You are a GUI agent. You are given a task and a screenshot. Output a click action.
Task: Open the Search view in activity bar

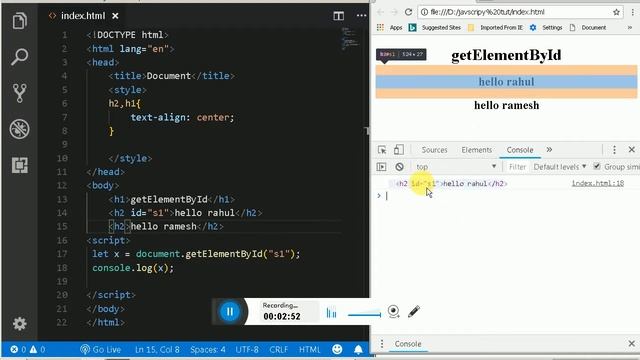(x=19, y=57)
